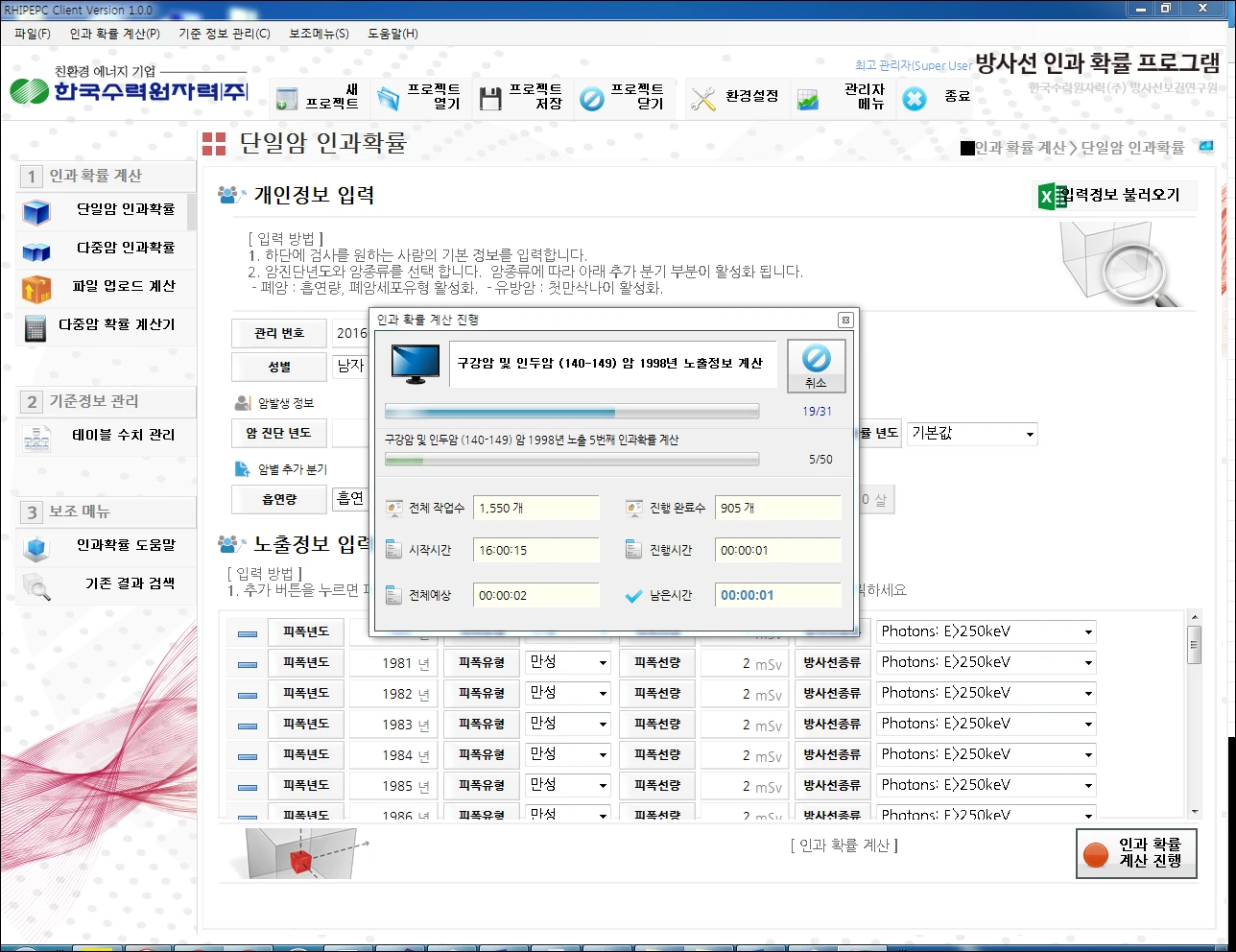Click 인과 확률 계산 section header
The height and width of the screenshot is (952, 1236).
[x=107, y=176]
